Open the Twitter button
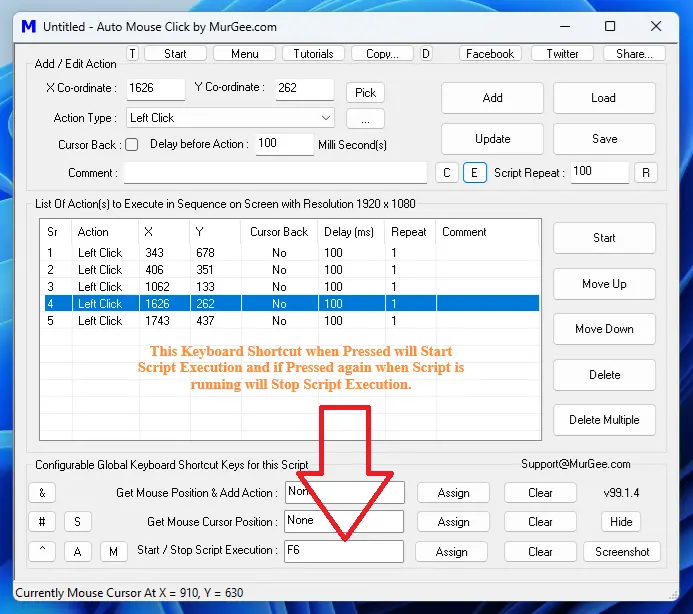 click(562, 54)
